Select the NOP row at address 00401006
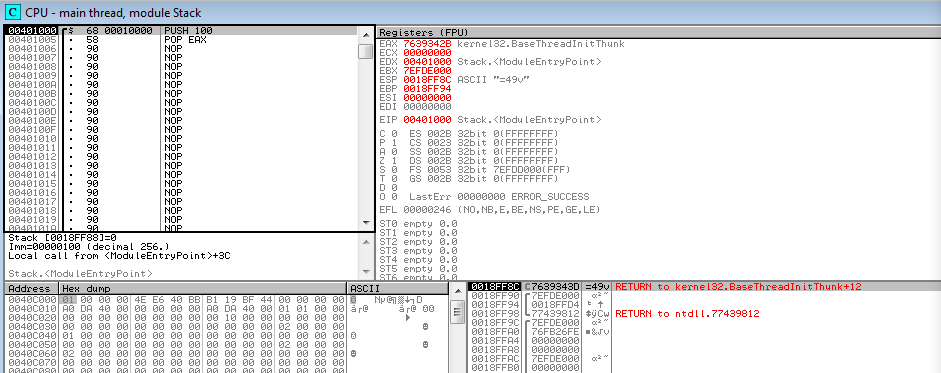The image size is (941, 373). point(181,49)
